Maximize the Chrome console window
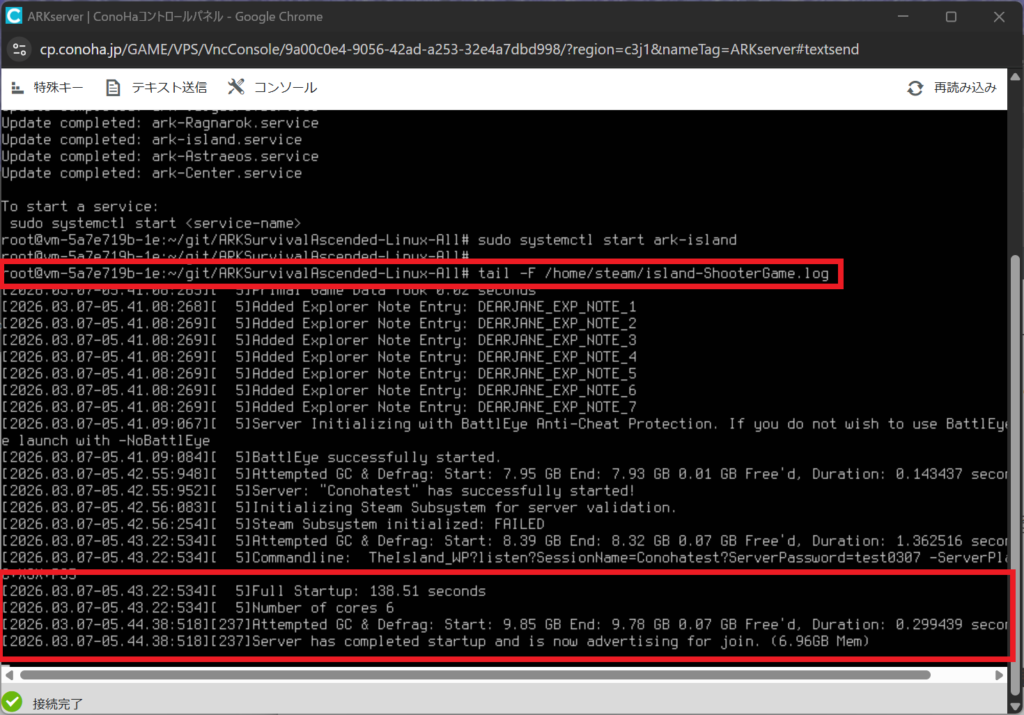 [x=950, y=17]
